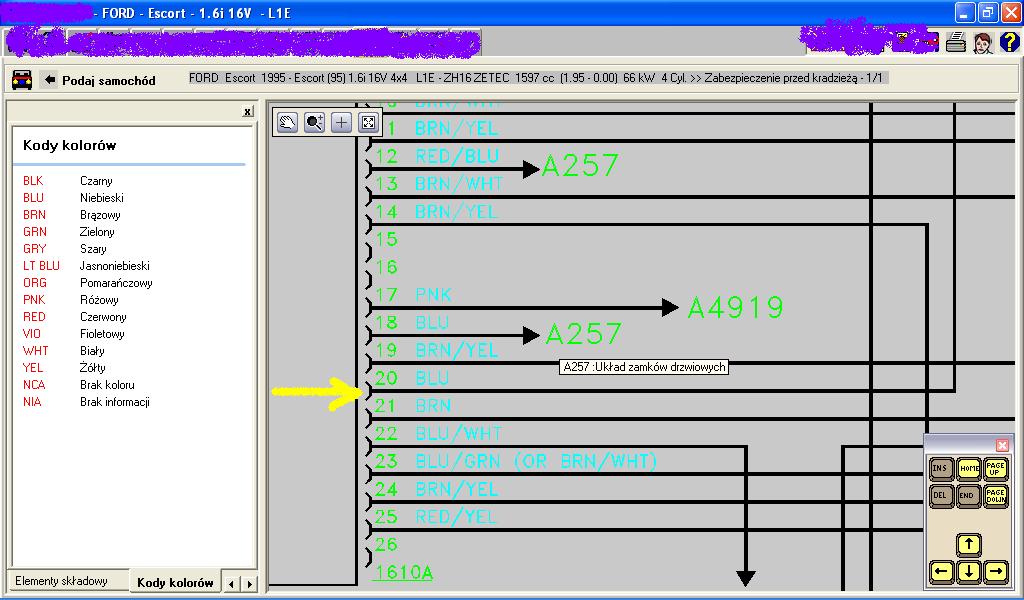This screenshot has width=1024, height=600.
Task: Activate the magnifier zoom tool
Action: 315,122
